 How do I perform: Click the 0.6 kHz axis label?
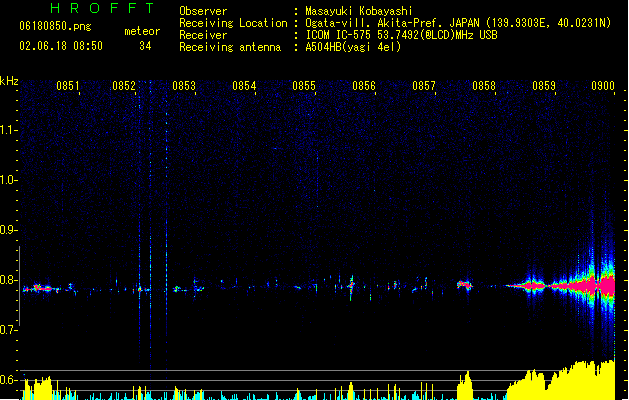(x=8, y=380)
